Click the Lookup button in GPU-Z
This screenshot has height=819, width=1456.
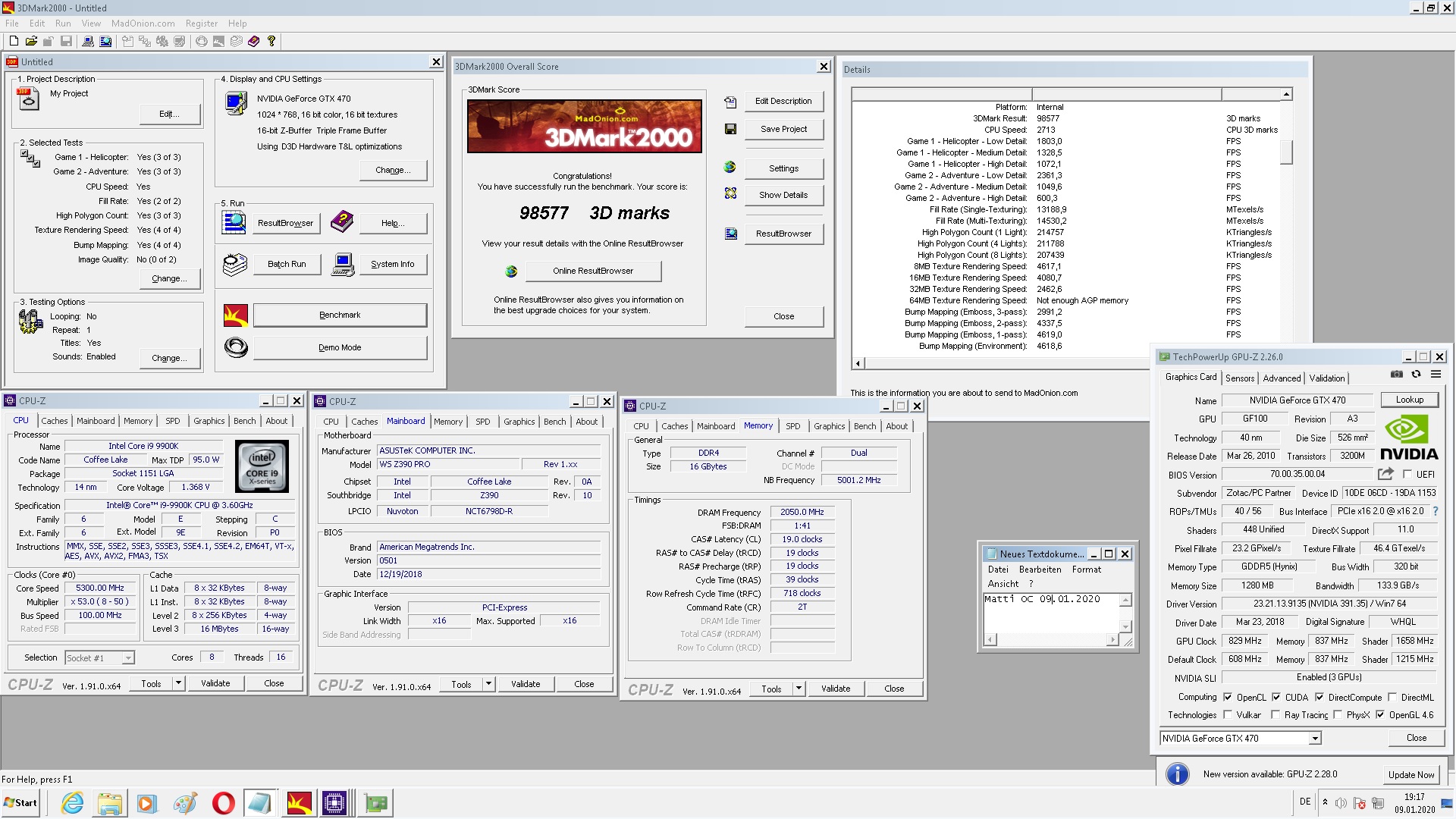pos(1410,400)
